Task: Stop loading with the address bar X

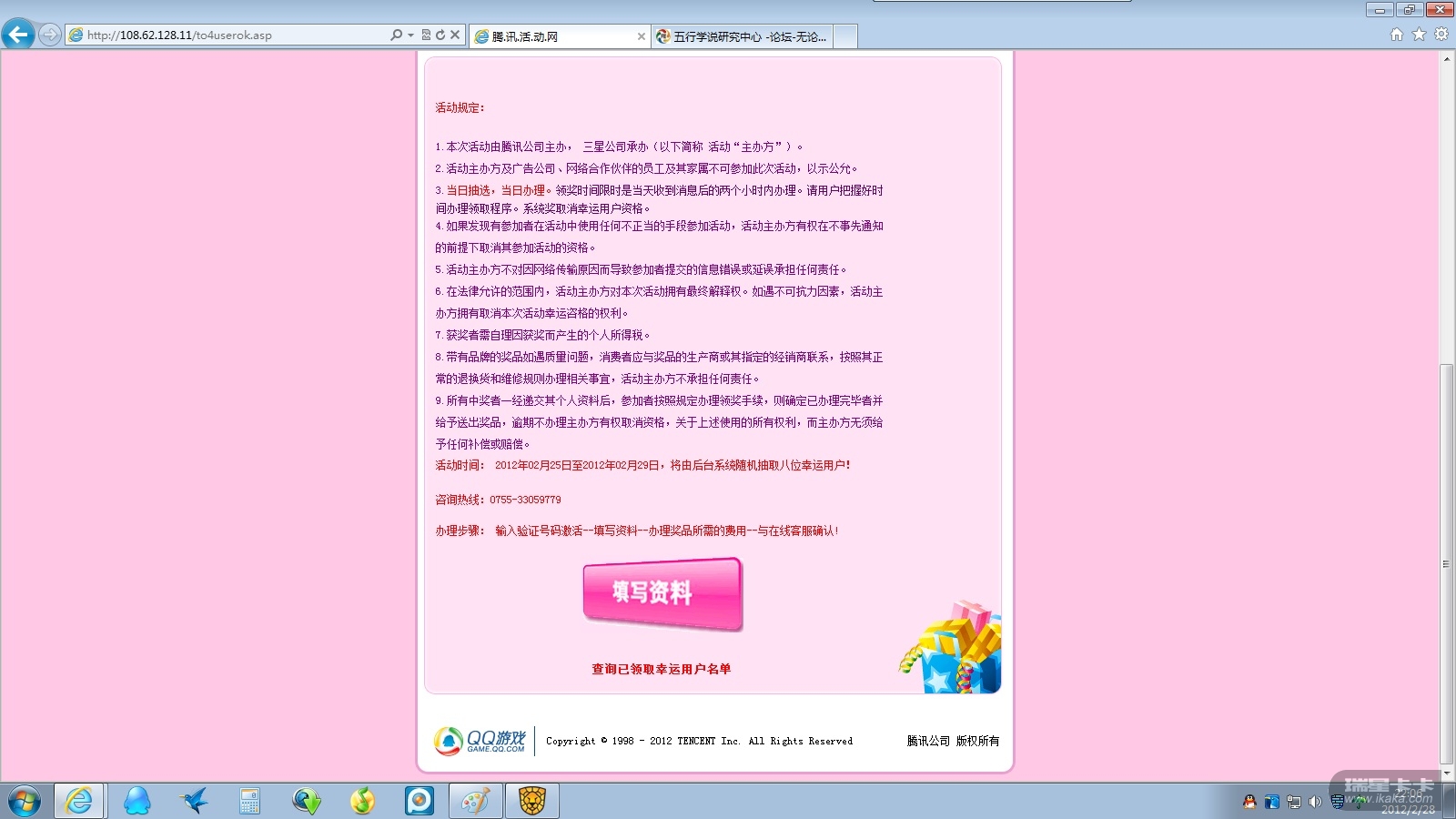Action: click(455, 35)
